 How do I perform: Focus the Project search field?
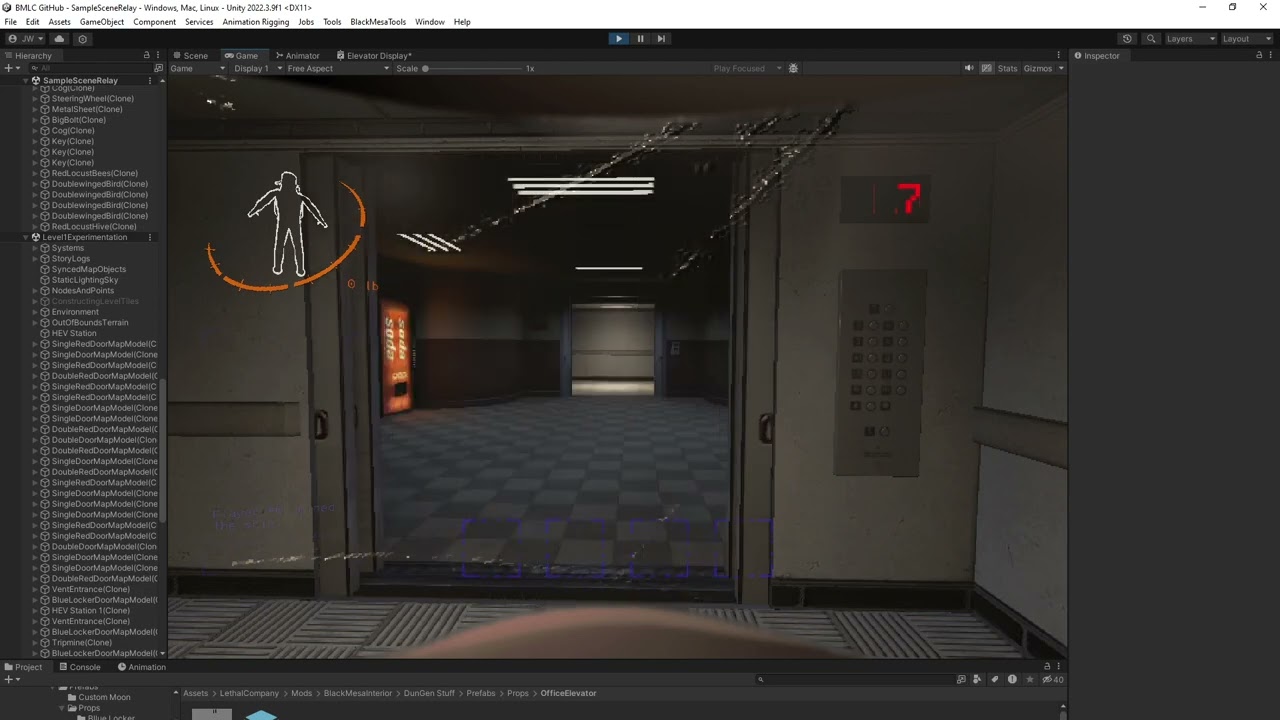tap(854, 680)
